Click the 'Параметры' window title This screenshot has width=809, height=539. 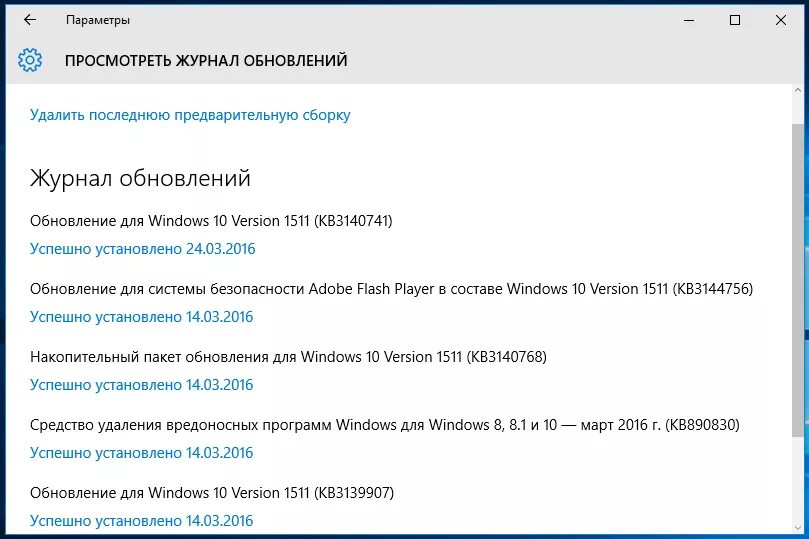click(98, 20)
